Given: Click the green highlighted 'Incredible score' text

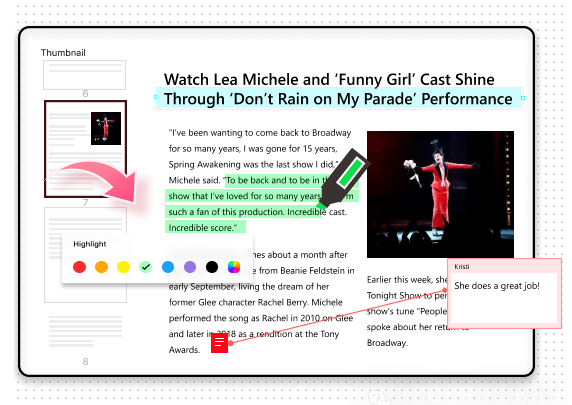Looking at the screenshot, I should click(x=203, y=228).
